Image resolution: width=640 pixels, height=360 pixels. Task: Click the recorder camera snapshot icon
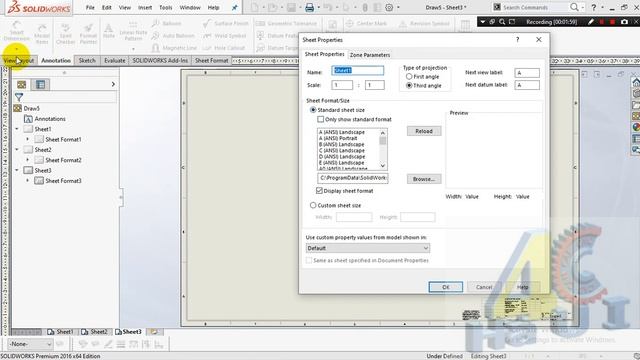(624, 22)
